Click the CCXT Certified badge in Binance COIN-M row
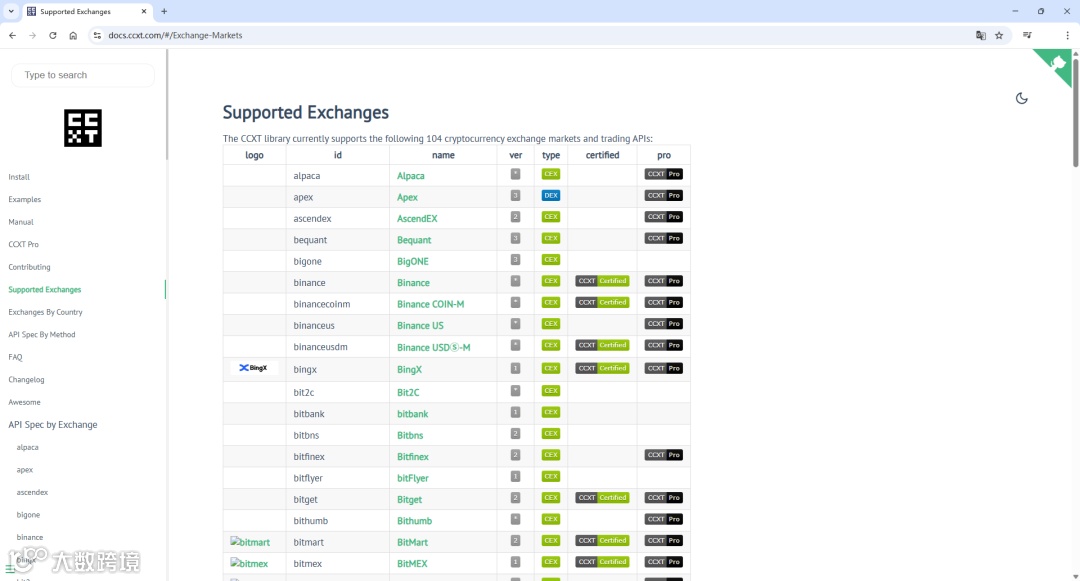 (x=602, y=302)
